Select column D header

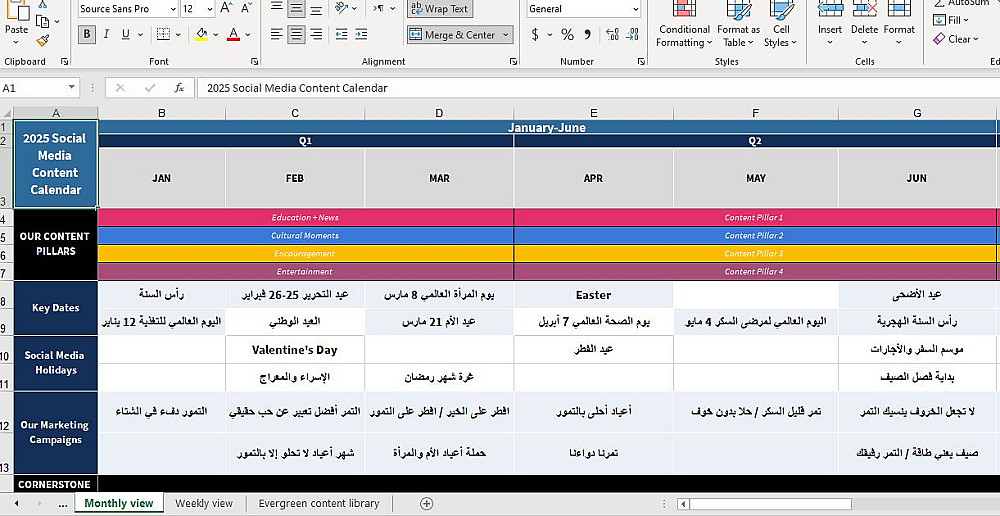439,113
